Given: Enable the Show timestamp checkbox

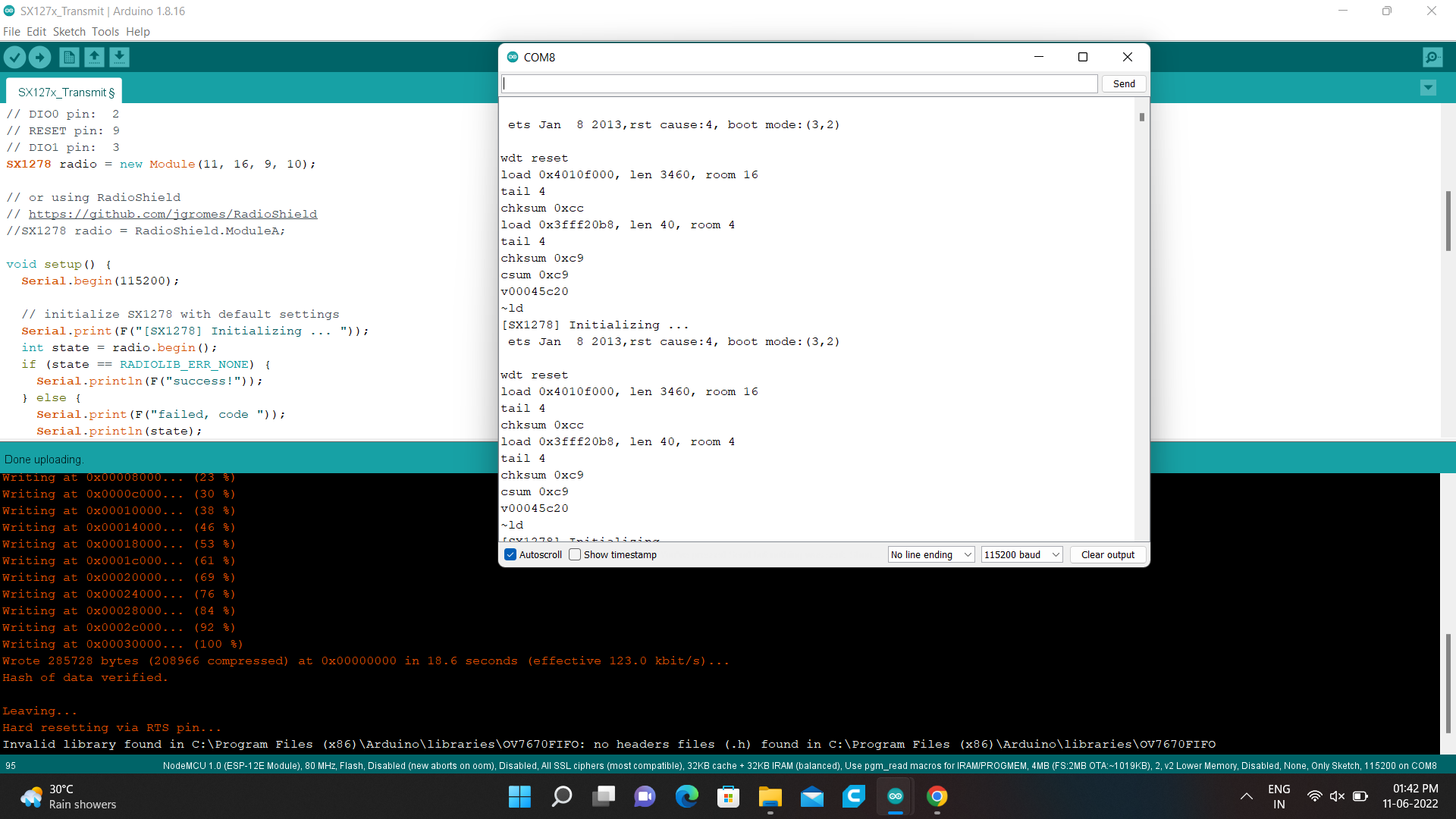Looking at the screenshot, I should point(574,554).
